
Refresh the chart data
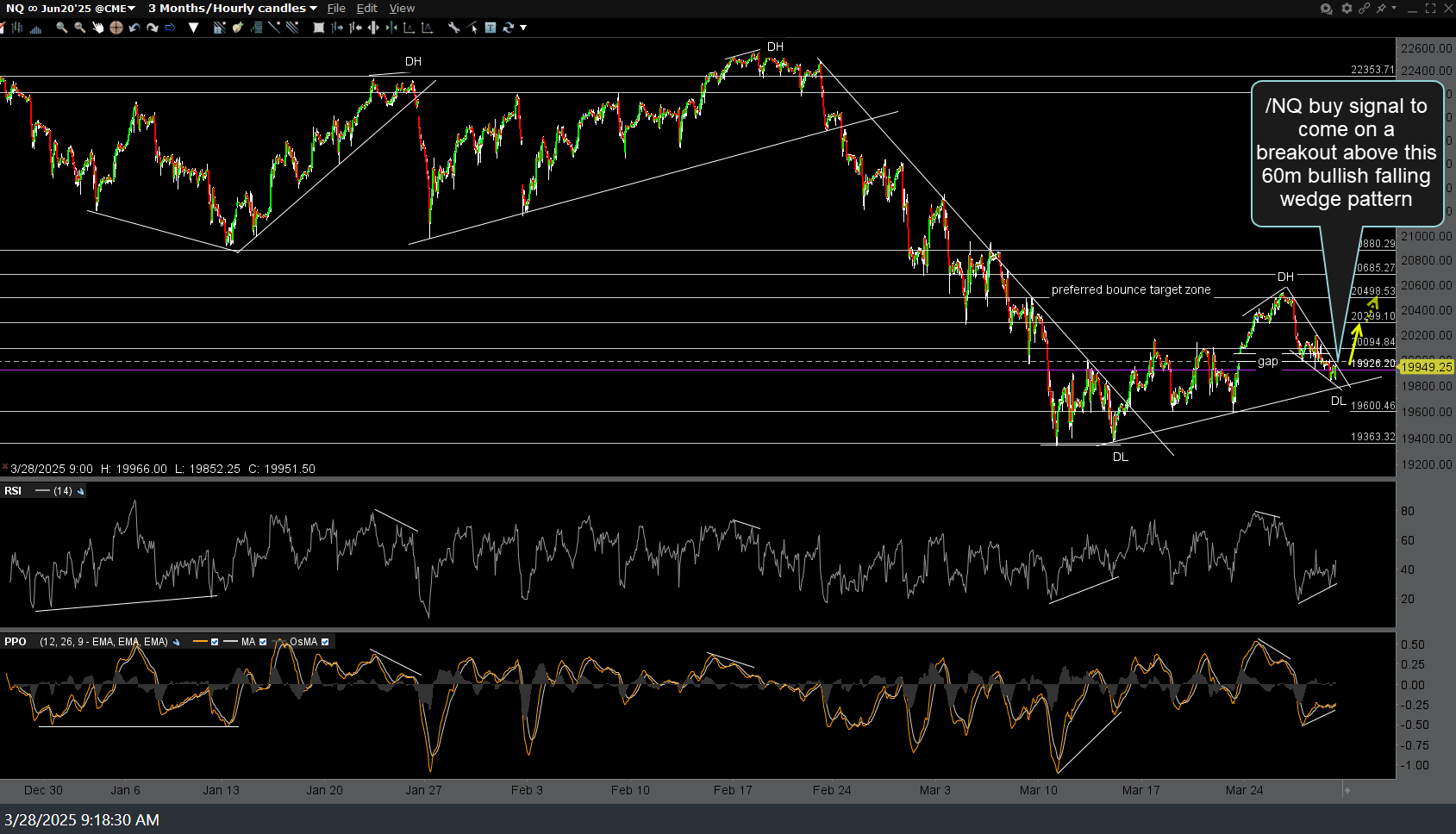(x=509, y=28)
